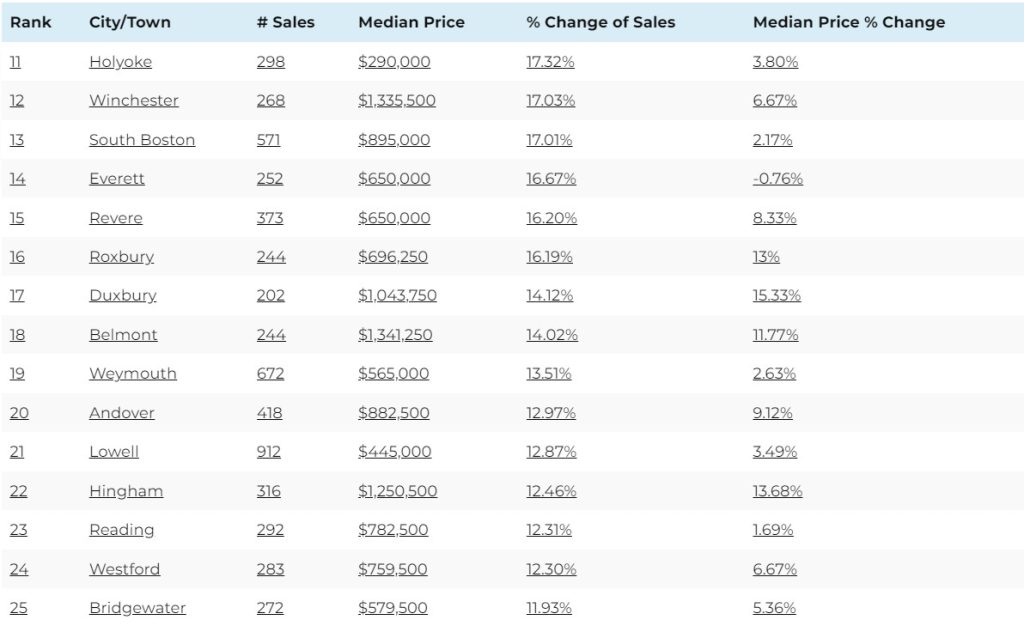Select Hingham's 13.68% price change
Viewport: 1024px width, 632px height.
point(777,491)
